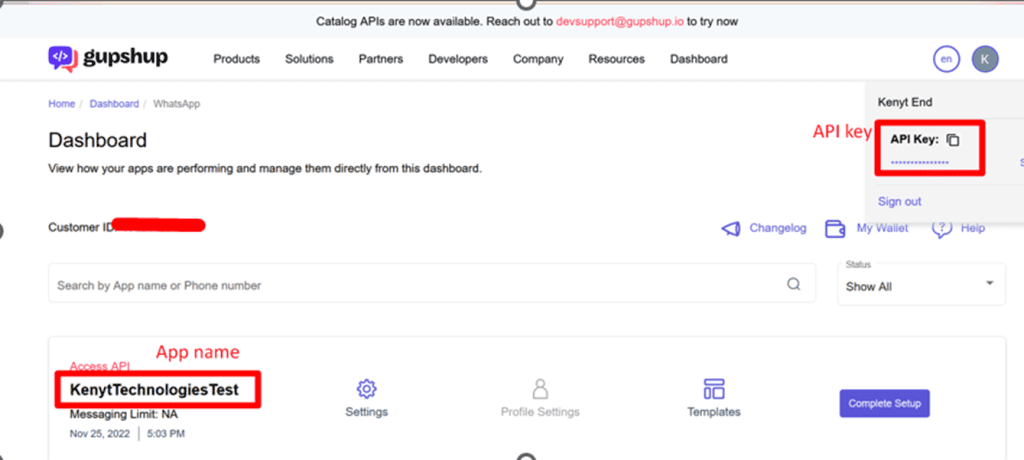Click the Settings label under gear

click(x=366, y=412)
